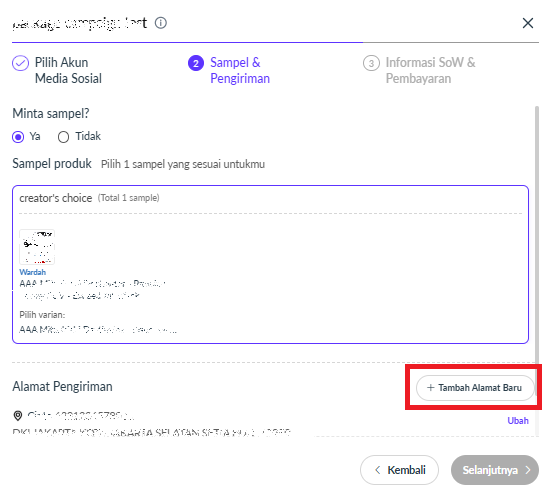
Task: Click the location pin icon by address
Action: pyautogui.click(x=18, y=416)
